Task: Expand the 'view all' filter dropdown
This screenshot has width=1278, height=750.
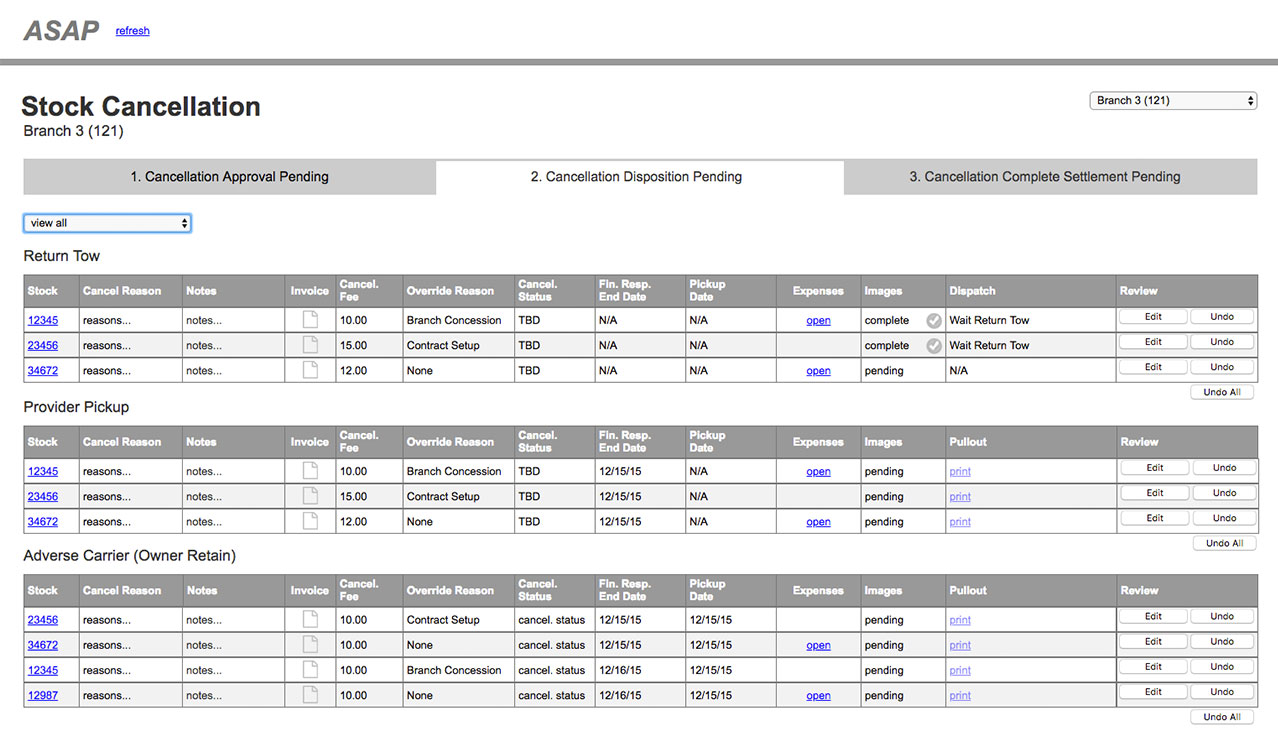Action: click(x=107, y=223)
